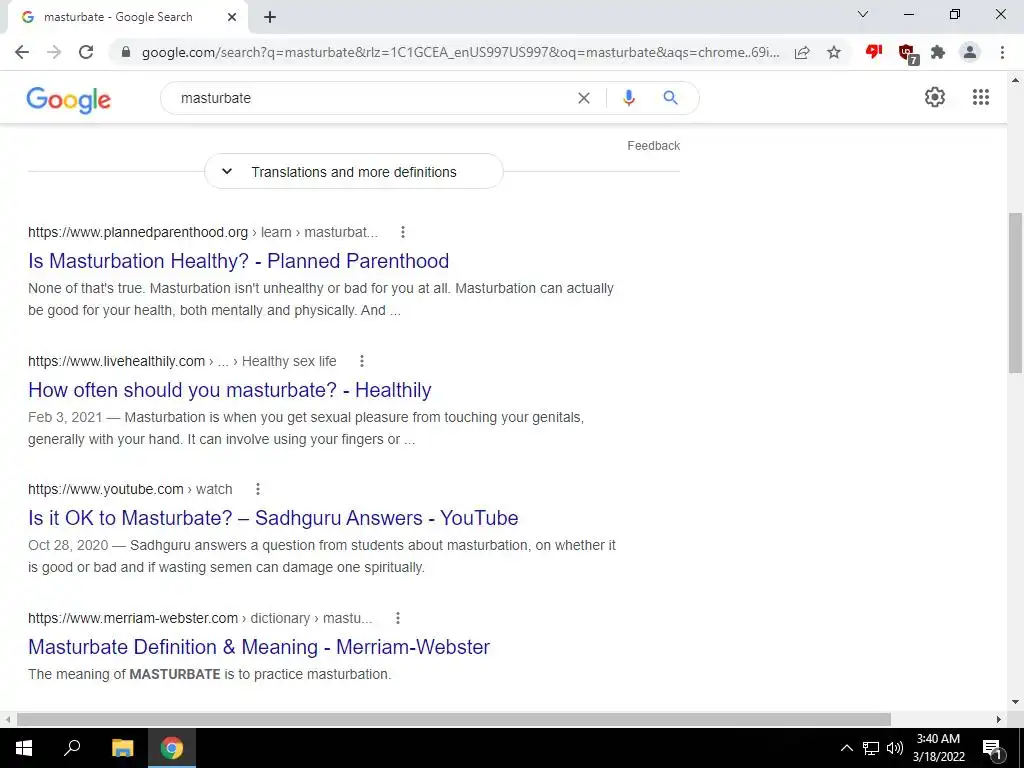This screenshot has width=1024, height=768.
Task: Open a new browser tab
Action: (x=270, y=18)
